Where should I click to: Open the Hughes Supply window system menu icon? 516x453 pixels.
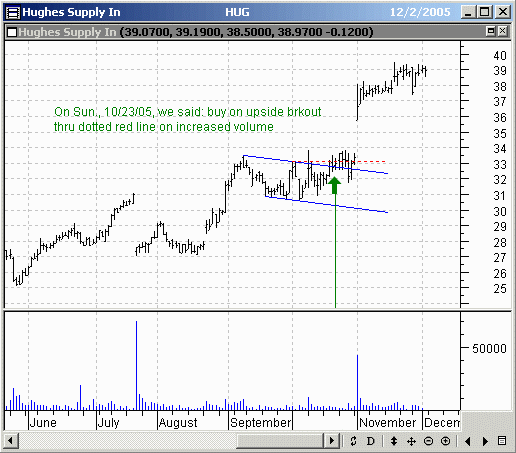pos(13,13)
